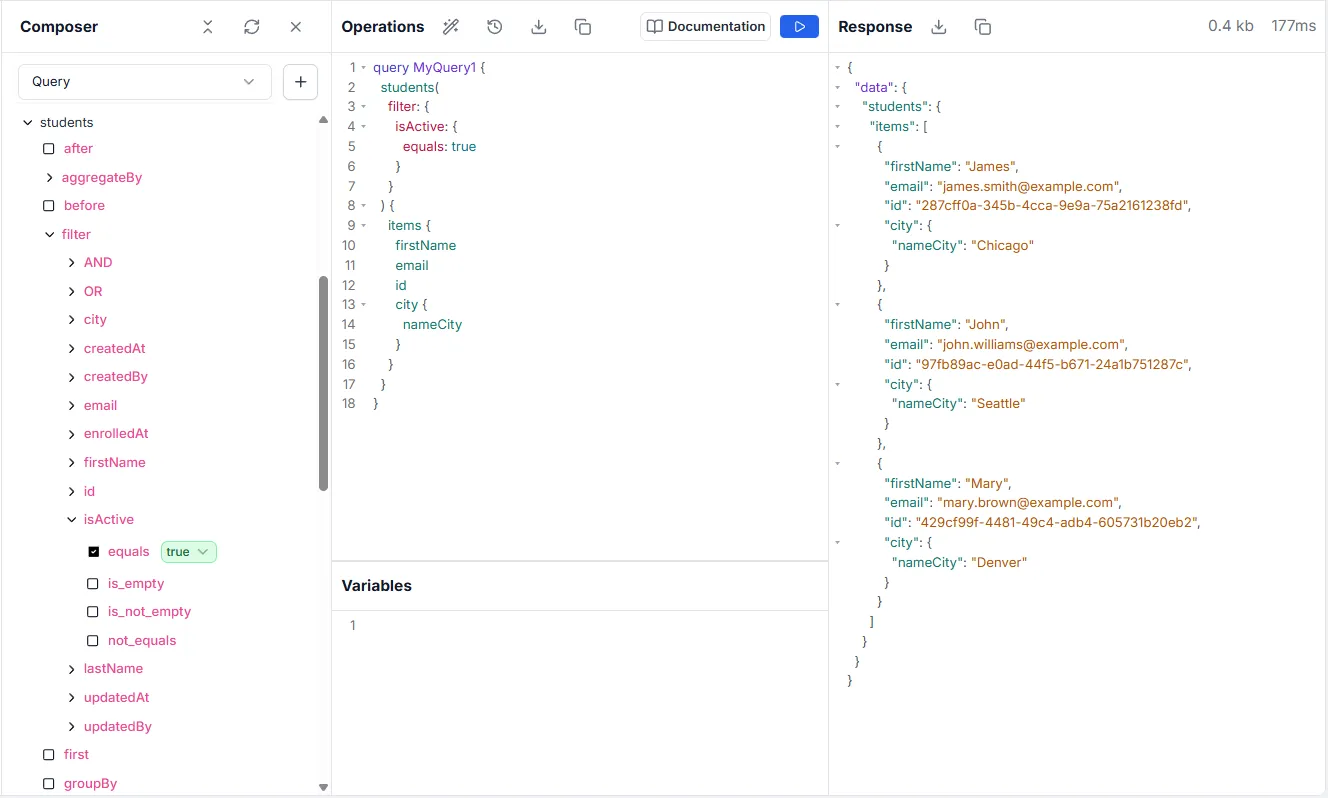Screen dimensions: 1328x798
Task: Refresh the Composer schema
Action: [252, 27]
